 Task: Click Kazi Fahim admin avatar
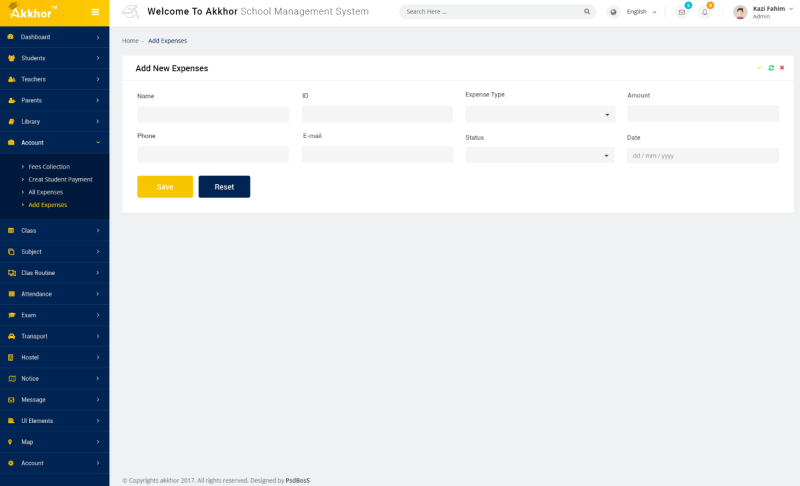pyautogui.click(x=740, y=12)
